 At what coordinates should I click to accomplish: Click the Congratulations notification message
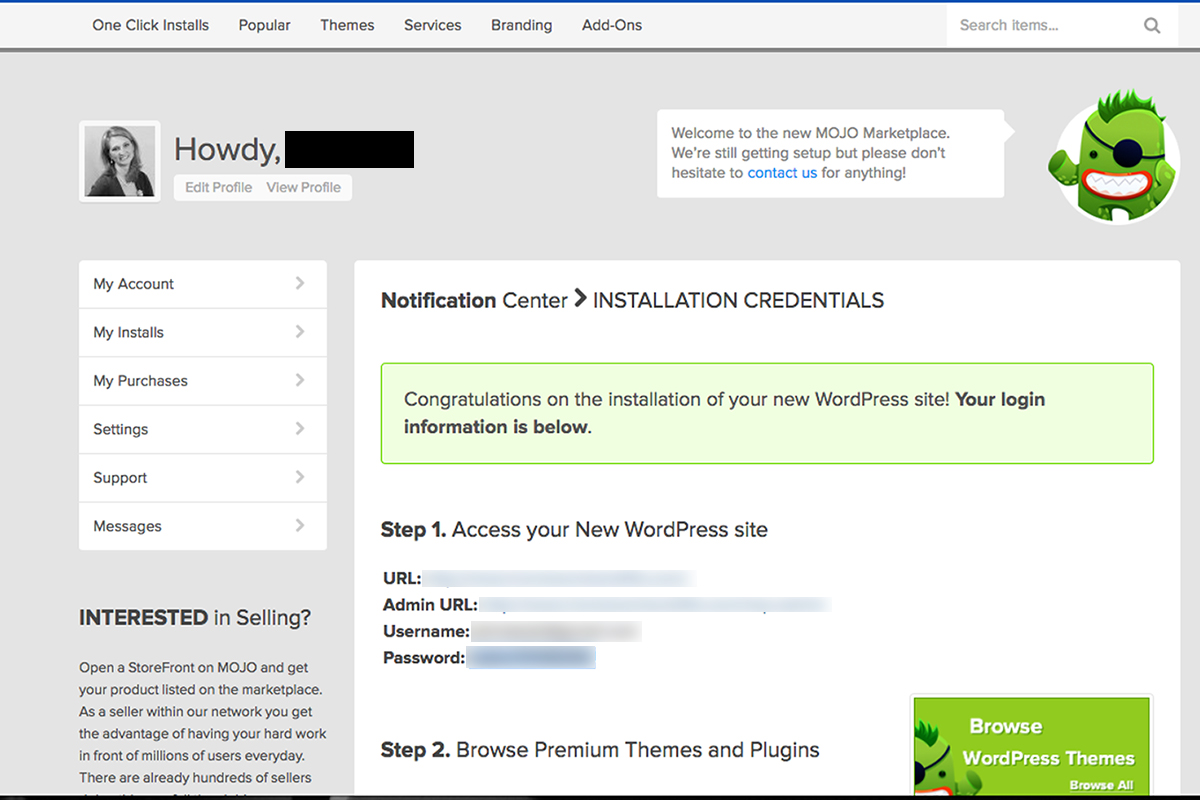point(767,413)
